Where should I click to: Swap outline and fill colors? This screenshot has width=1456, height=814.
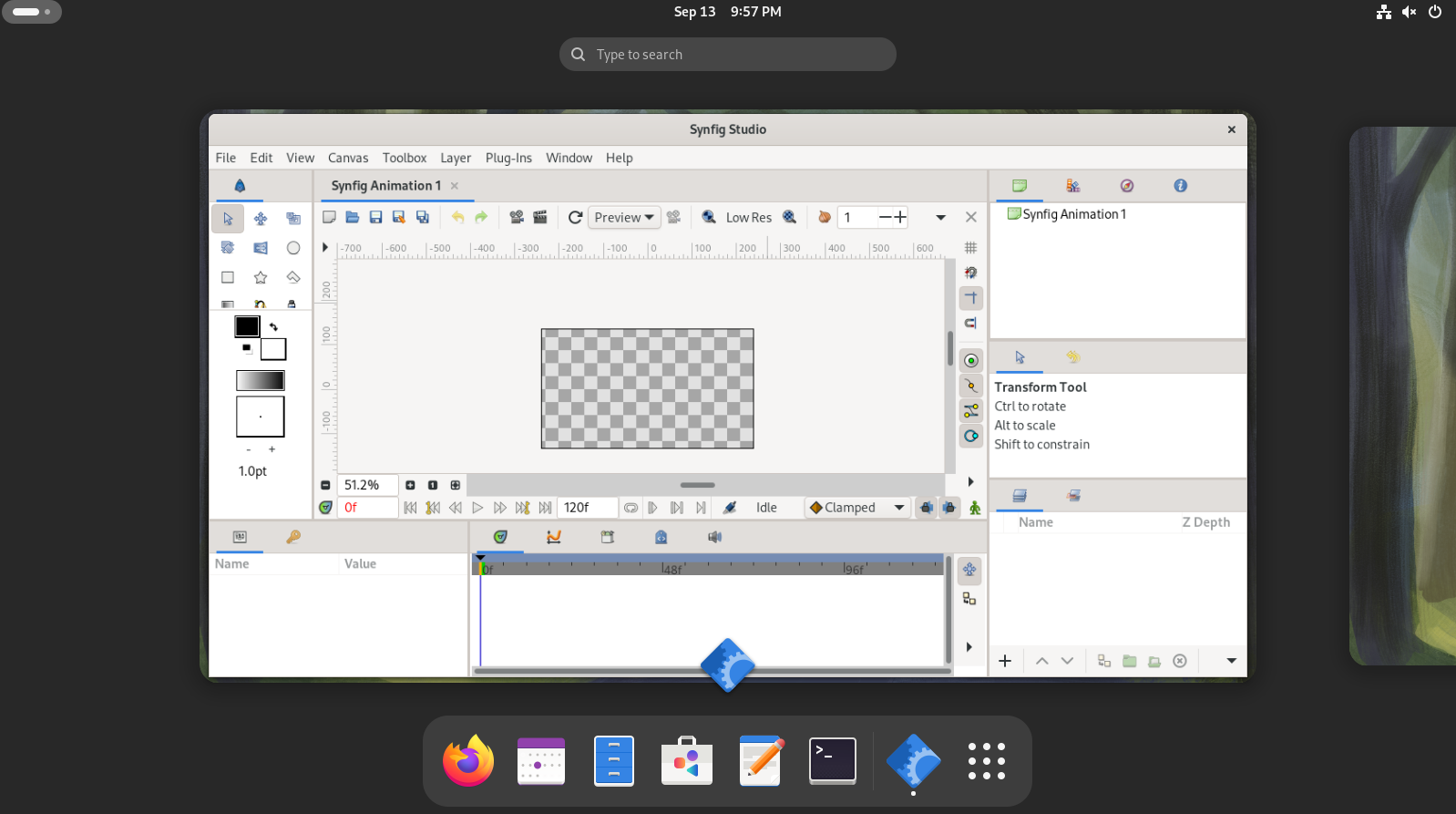coord(273,326)
